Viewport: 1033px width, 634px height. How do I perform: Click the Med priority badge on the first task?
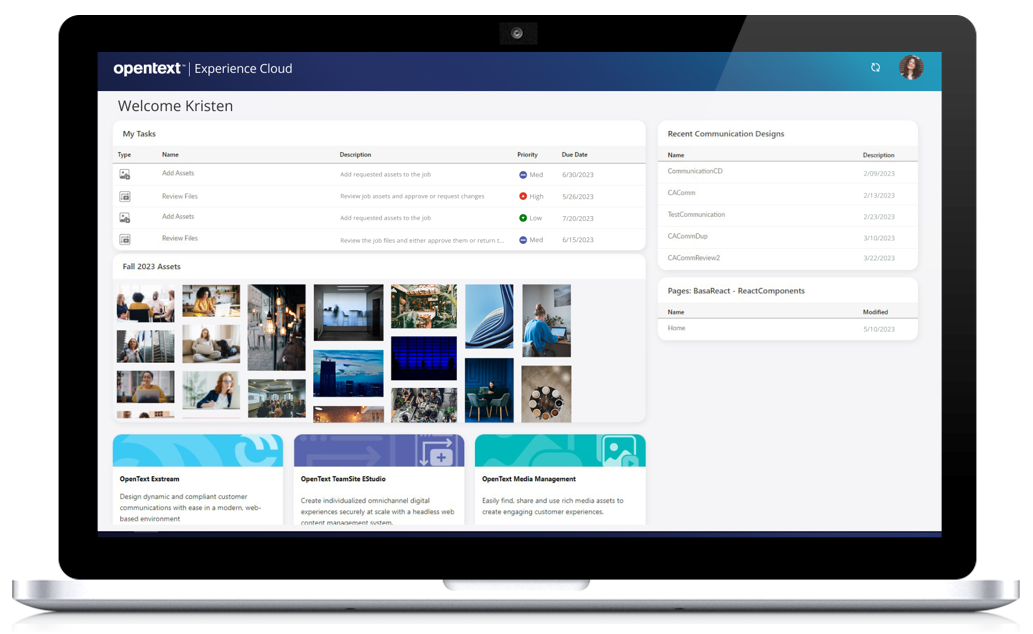[530, 173]
